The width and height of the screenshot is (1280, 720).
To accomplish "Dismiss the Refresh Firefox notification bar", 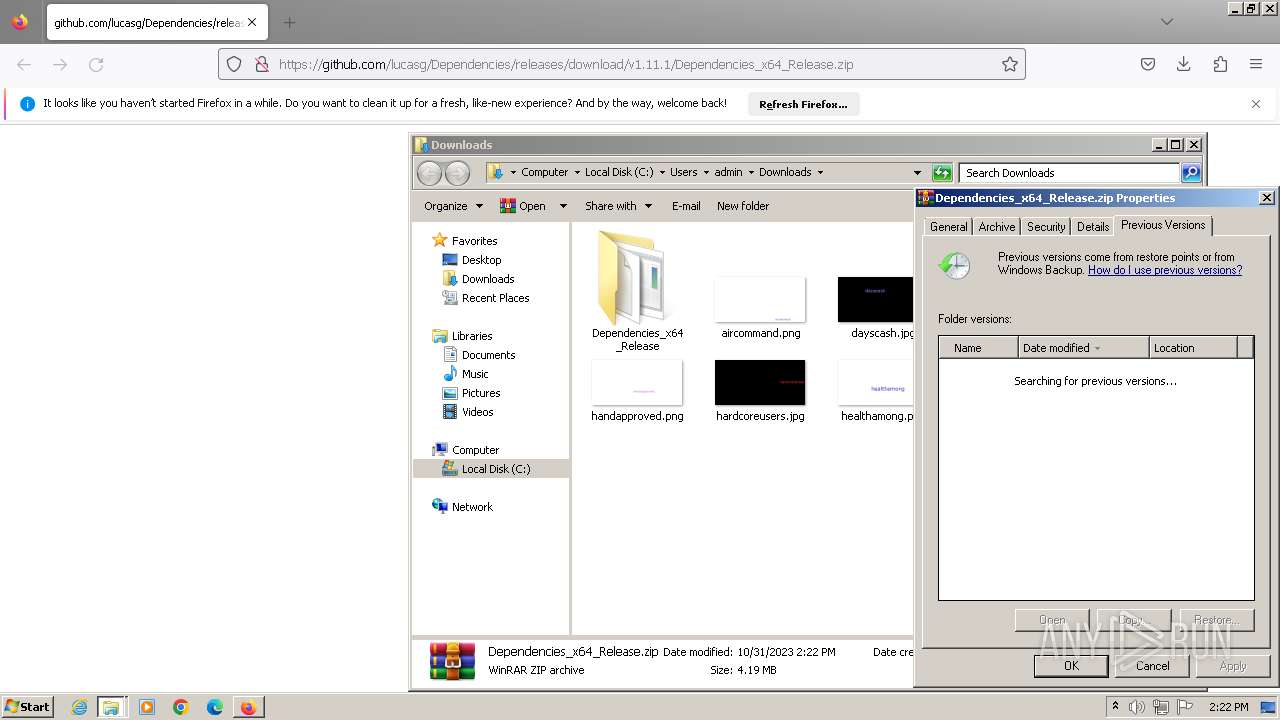I will tap(1256, 104).
